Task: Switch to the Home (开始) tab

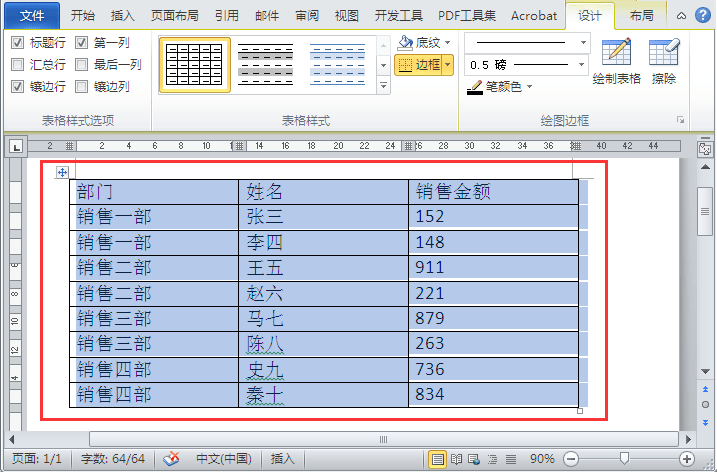Action: 83,16
